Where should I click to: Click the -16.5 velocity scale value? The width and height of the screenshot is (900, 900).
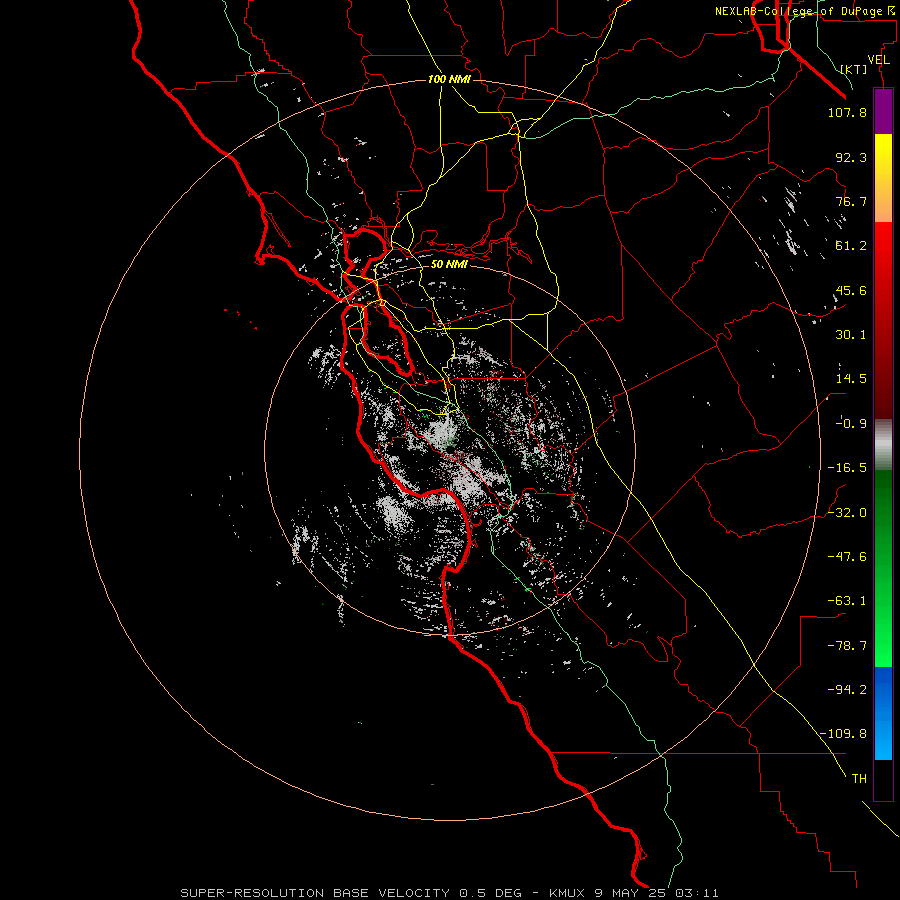(847, 468)
